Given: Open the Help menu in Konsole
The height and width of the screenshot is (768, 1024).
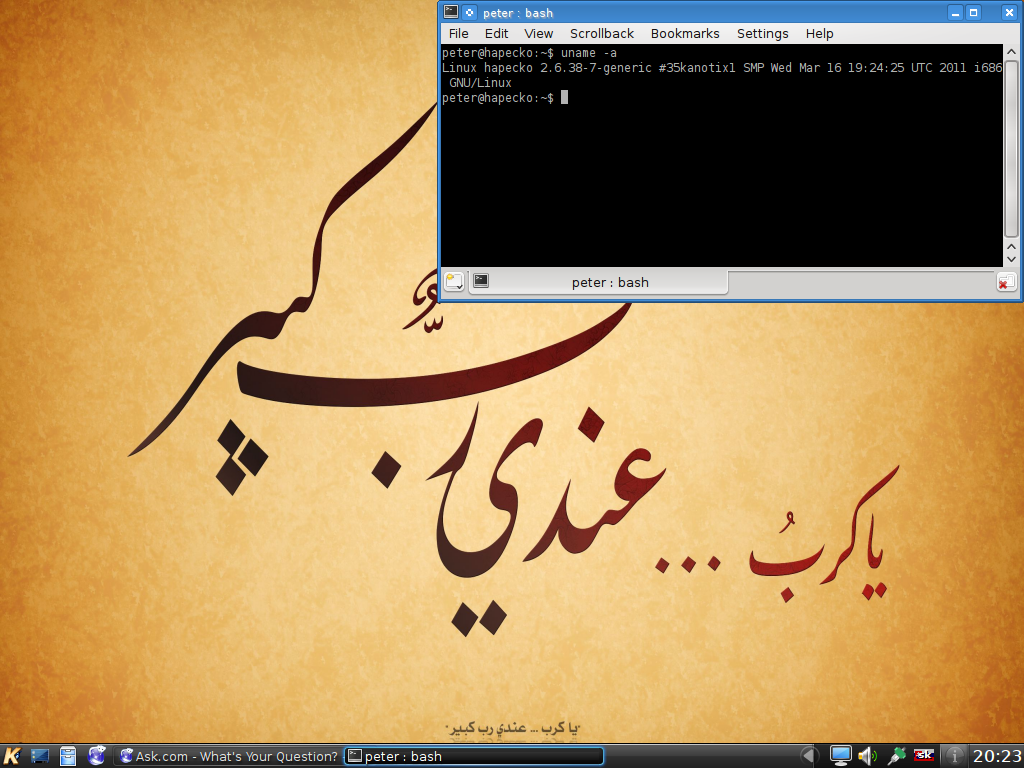Looking at the screenshot, I should (819, 33).
